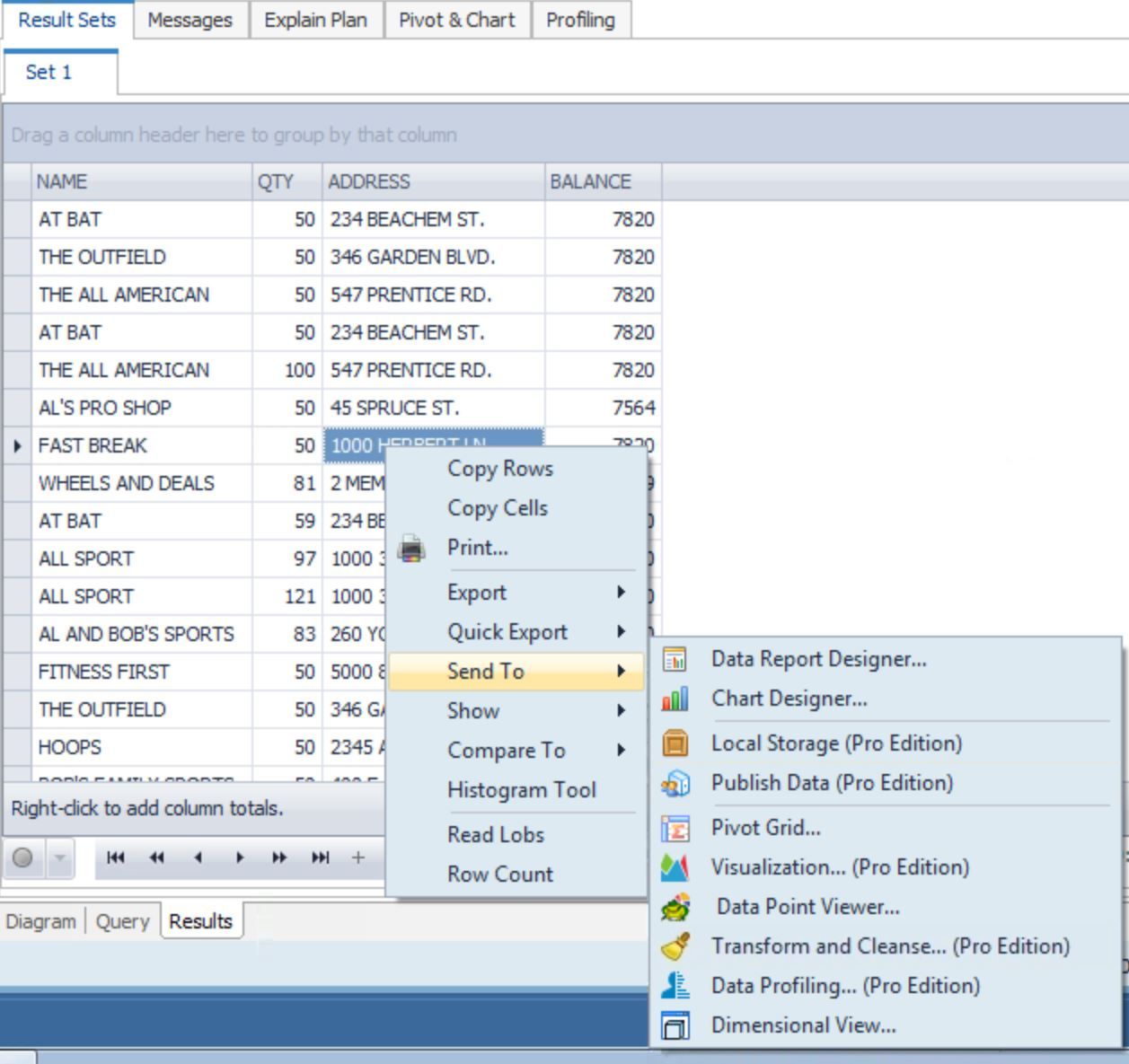Click the Data Report Designer icon
The image size is (1129, 1064).
point(675,659)
